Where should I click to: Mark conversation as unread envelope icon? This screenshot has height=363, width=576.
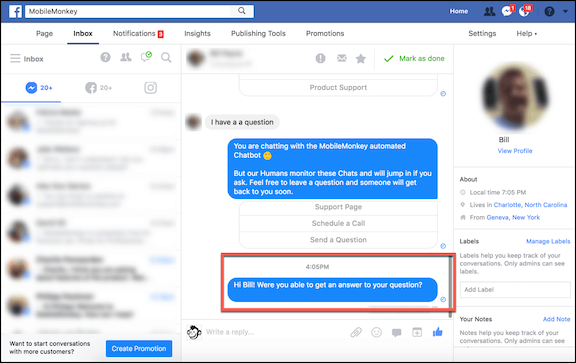tap(342, 58)
